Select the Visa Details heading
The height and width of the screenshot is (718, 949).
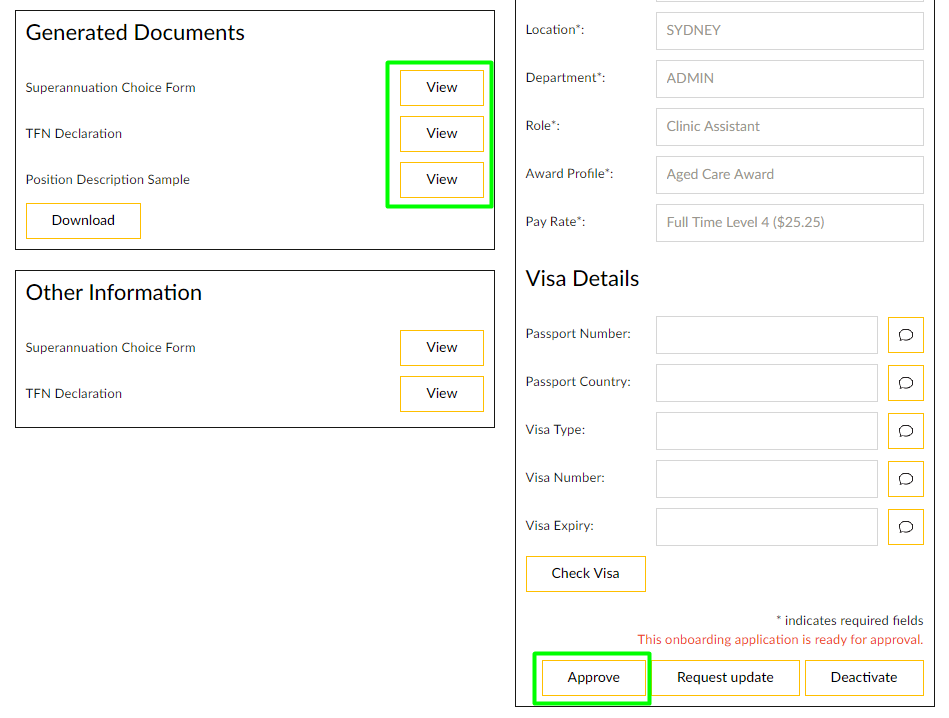(x=582, y=279)
